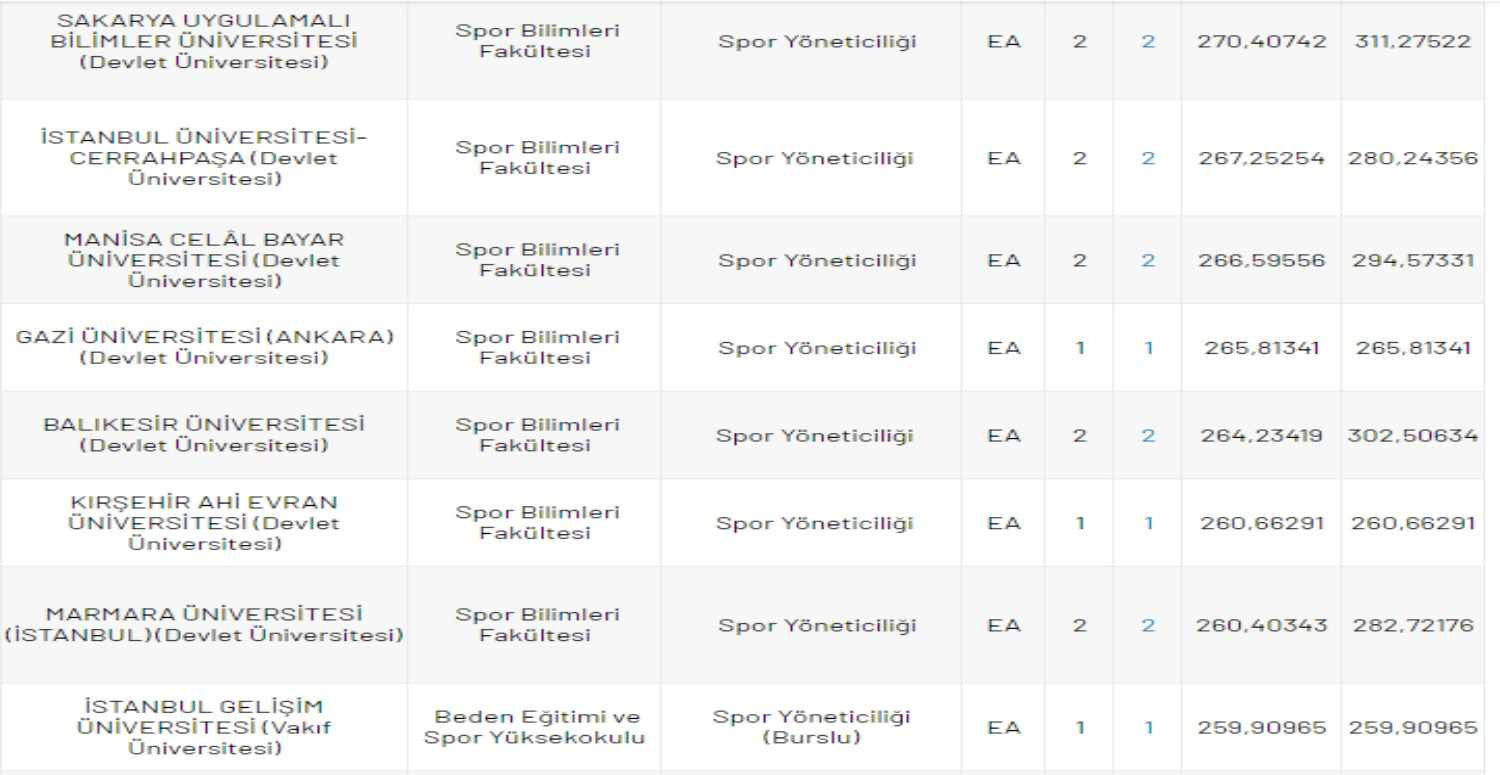The width and height of the screenshot is (1500, 775).
Task: Click Gazi Üniversitesi's blue placed number
Action: coord(1148,348)
